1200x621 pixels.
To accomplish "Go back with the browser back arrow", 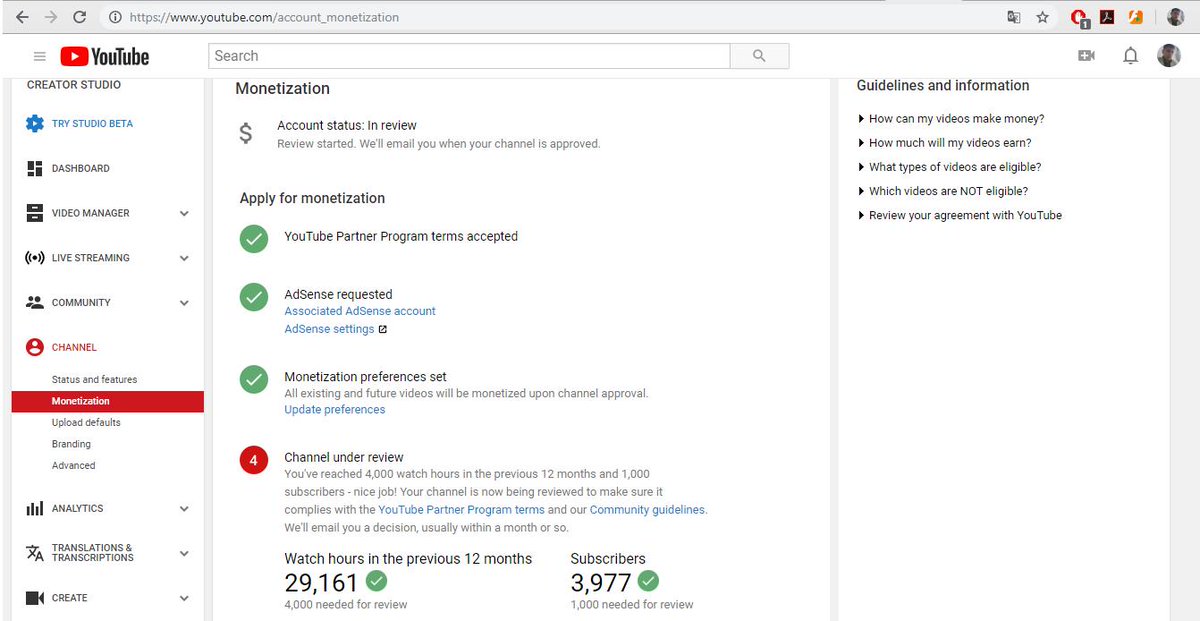I will coord(22,17).
